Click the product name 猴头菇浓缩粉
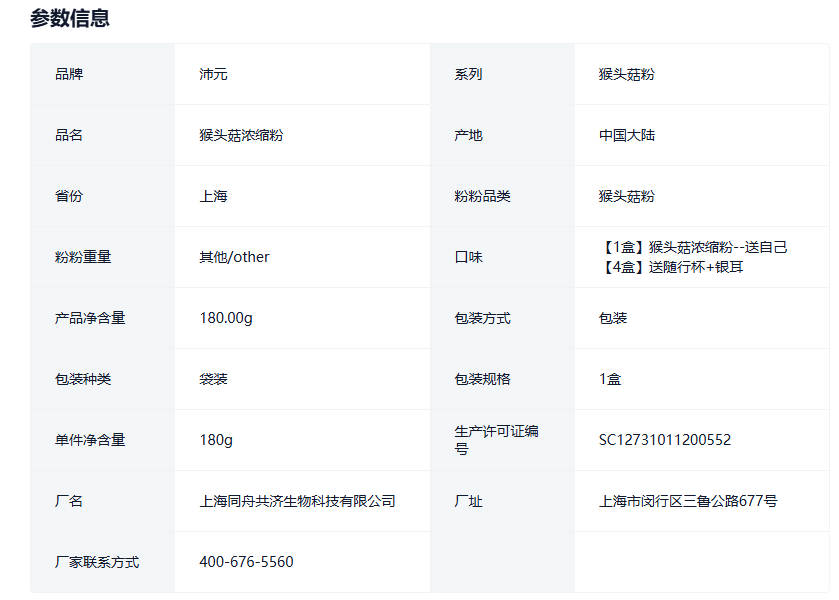This screenshot has height=600, width=839. click(x=241, y=135)
